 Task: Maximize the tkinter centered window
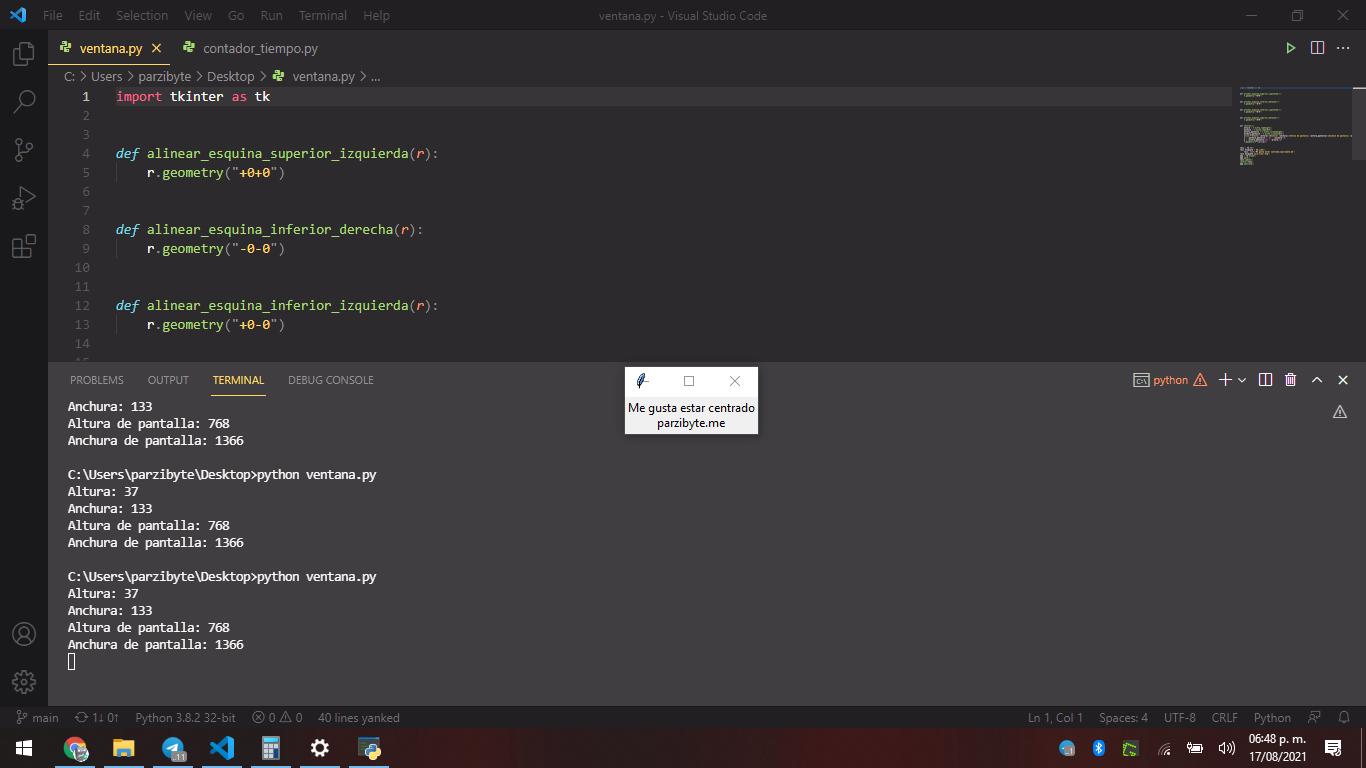[689, 381]
